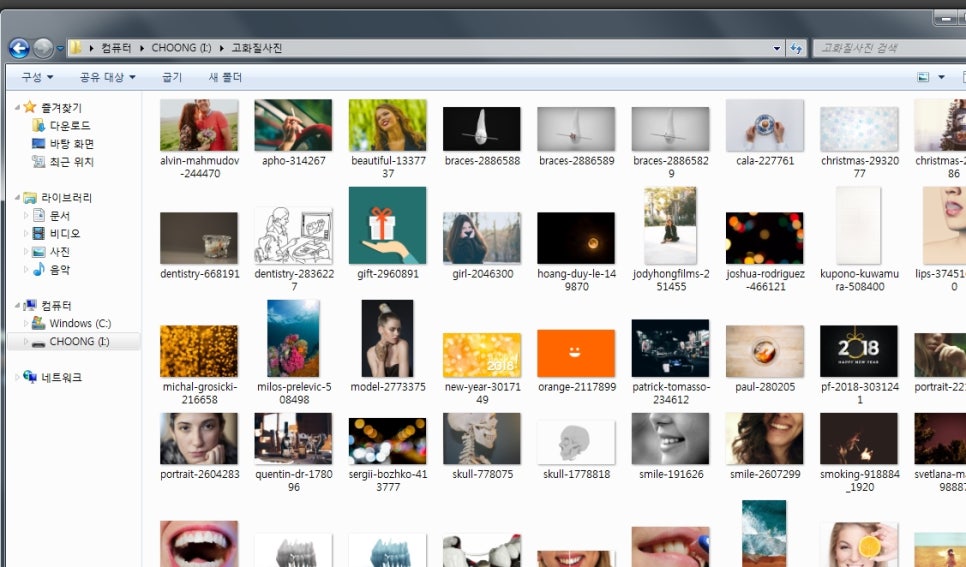Screen dimensions: 966x567
Task: Select the michal-grosicki-216658 thumbnail
Action: (x=199, y=351)
